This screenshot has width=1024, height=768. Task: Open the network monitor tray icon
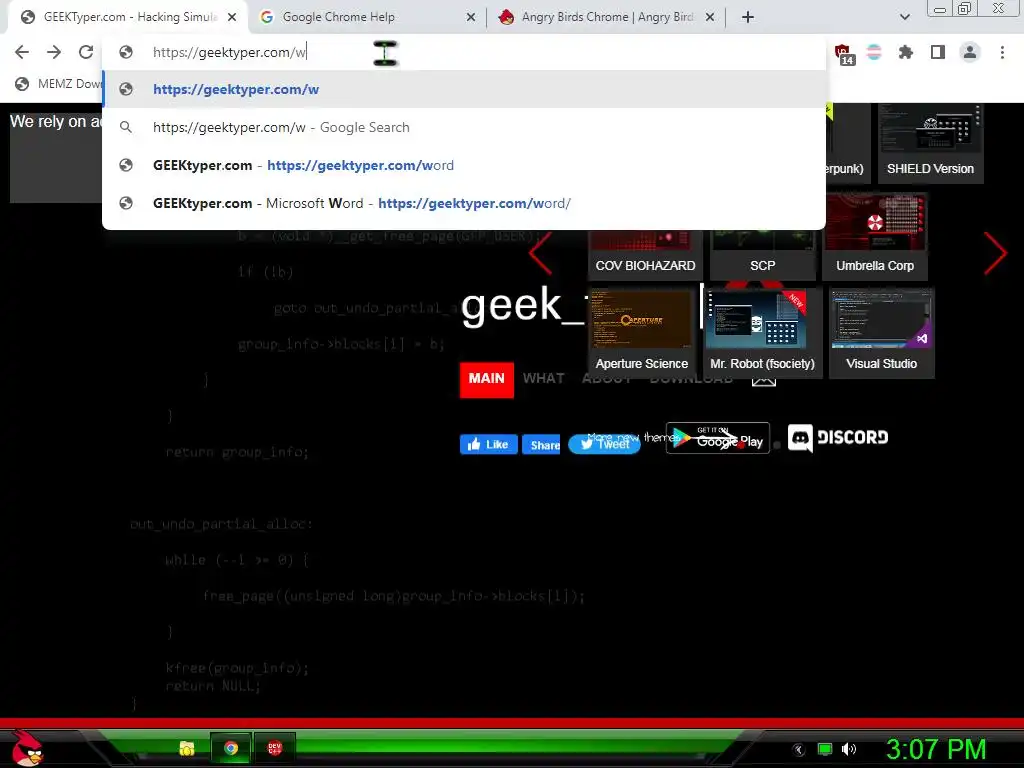tap(825, 749)
